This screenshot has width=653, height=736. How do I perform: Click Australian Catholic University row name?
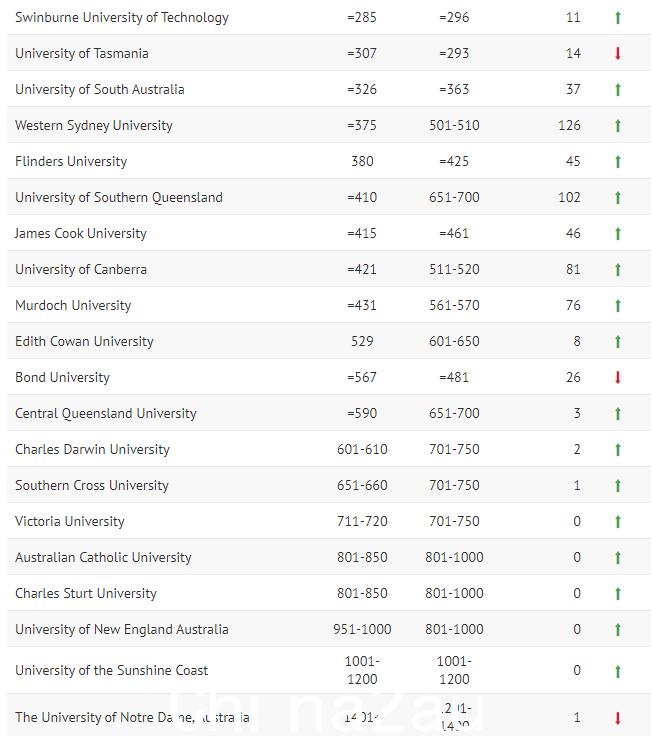(x=103, y=557)
